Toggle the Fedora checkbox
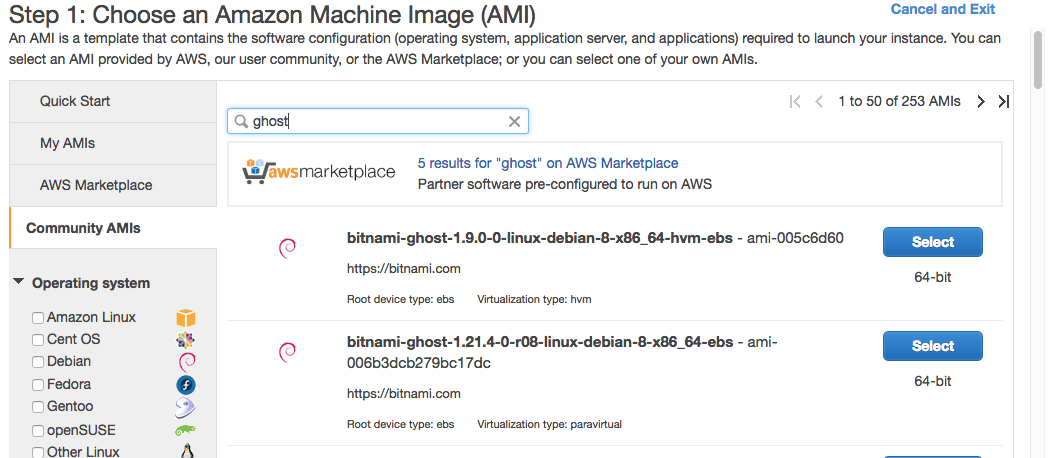 pyautogui.click(x=38, y=385)
